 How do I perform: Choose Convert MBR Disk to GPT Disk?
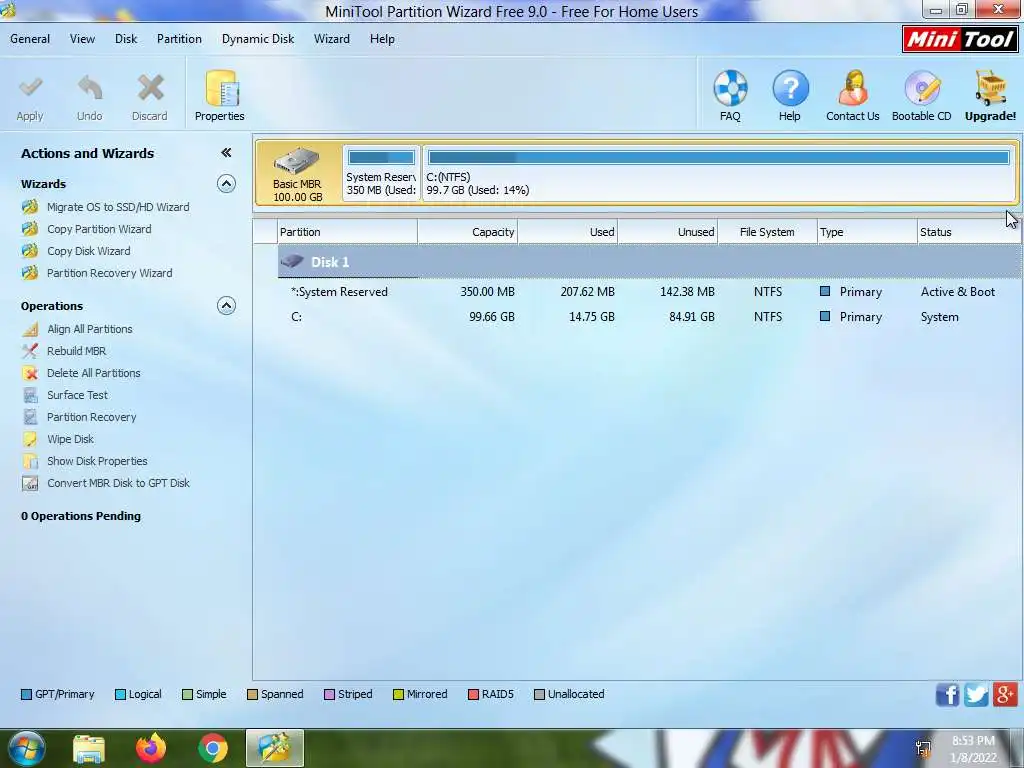pos(118,483)
